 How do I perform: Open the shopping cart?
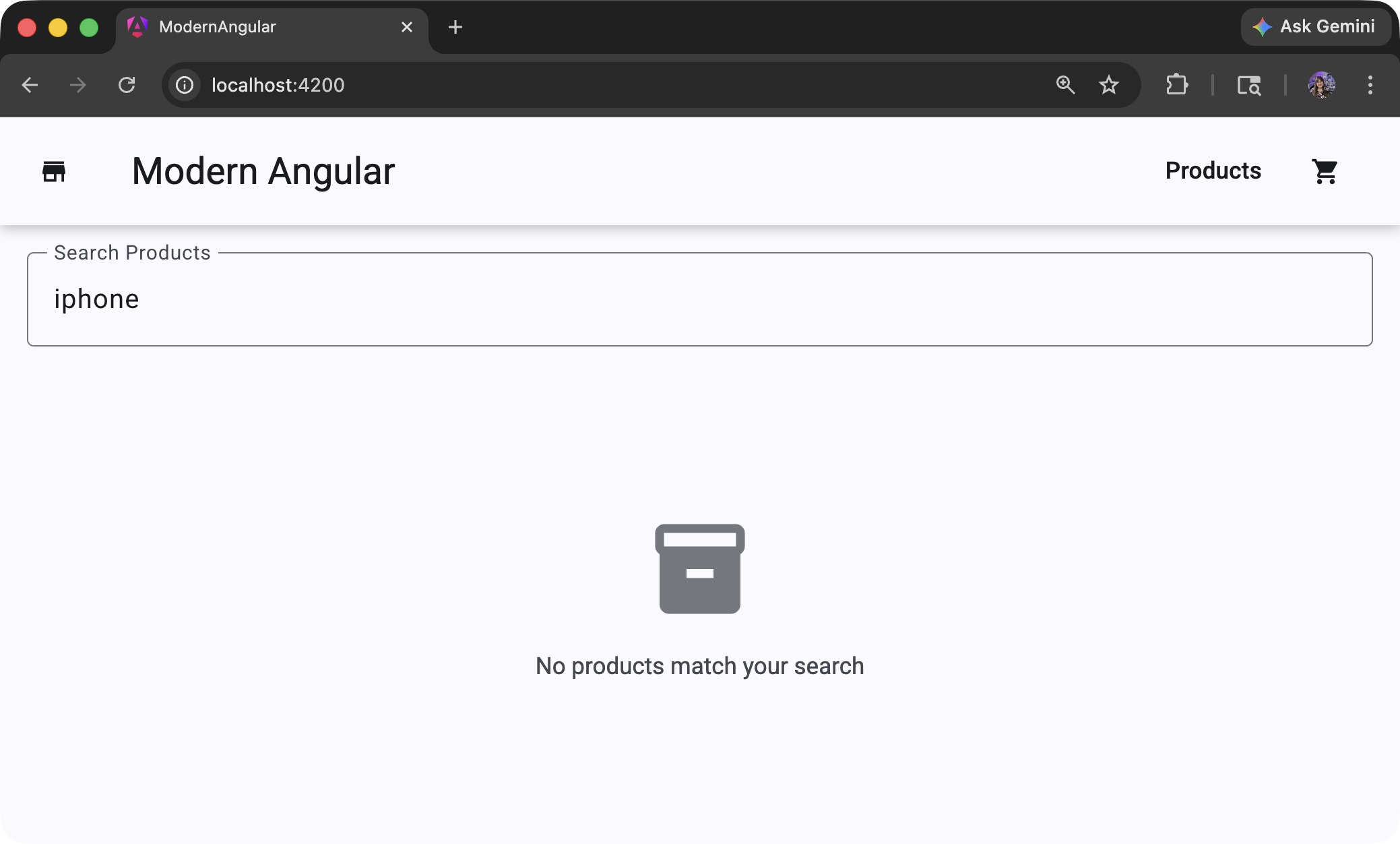pos(1323,171)
